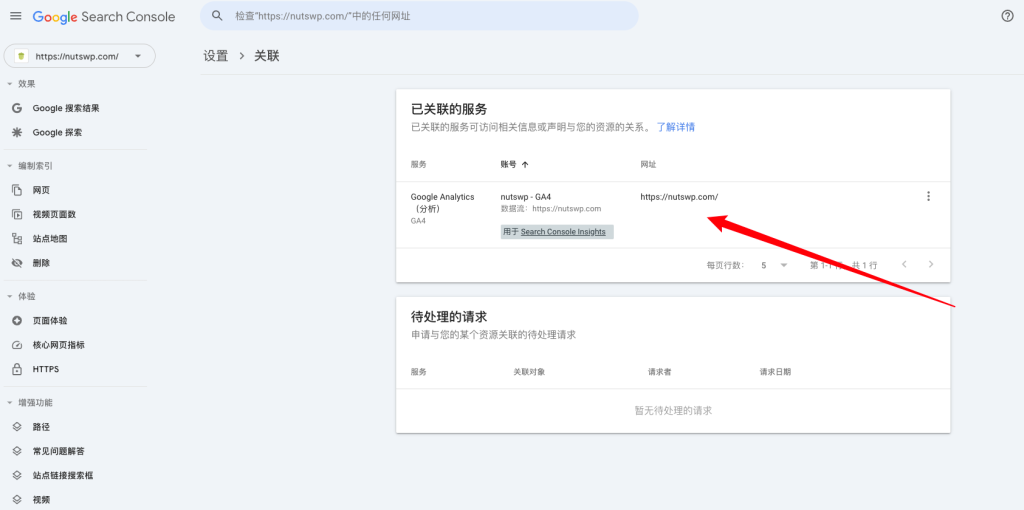Click the video icon beside 视频页面数
The width and height of the screenshot is (1024, 510).
pyautogui.click(x=18, y=214)
